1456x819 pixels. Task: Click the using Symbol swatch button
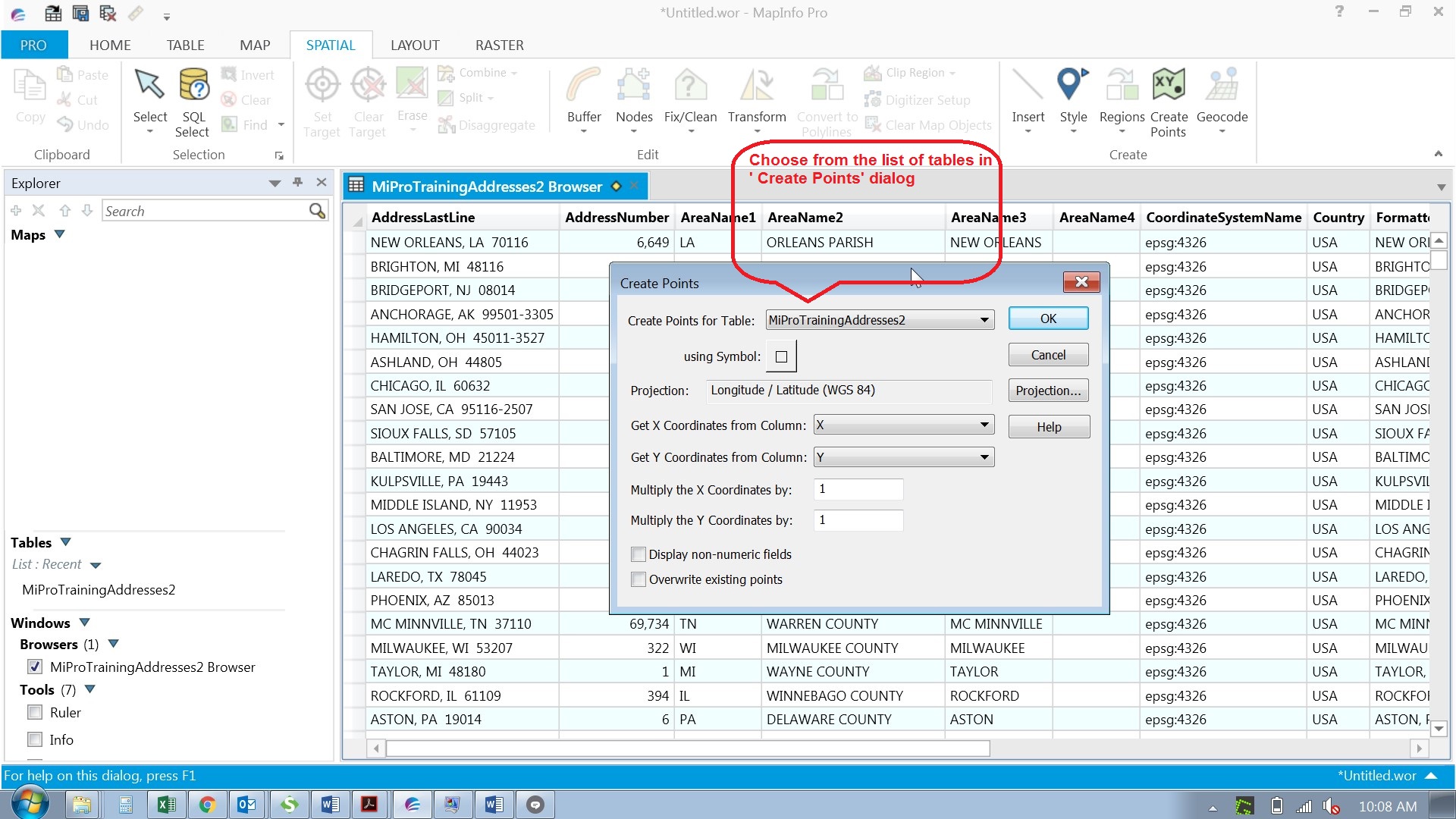[781, 356]
